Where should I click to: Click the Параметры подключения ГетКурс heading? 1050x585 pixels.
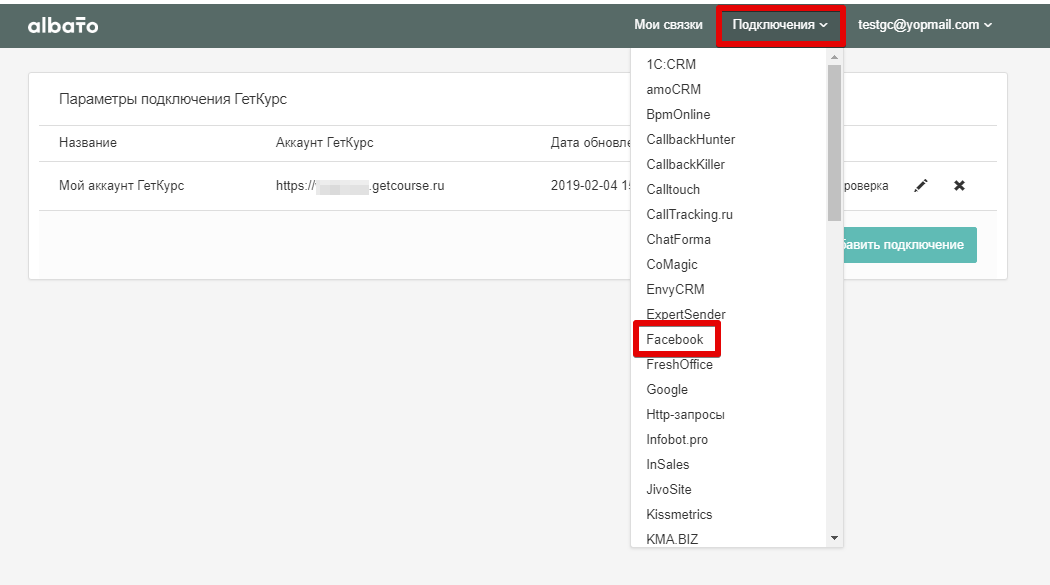coord(173,99)
